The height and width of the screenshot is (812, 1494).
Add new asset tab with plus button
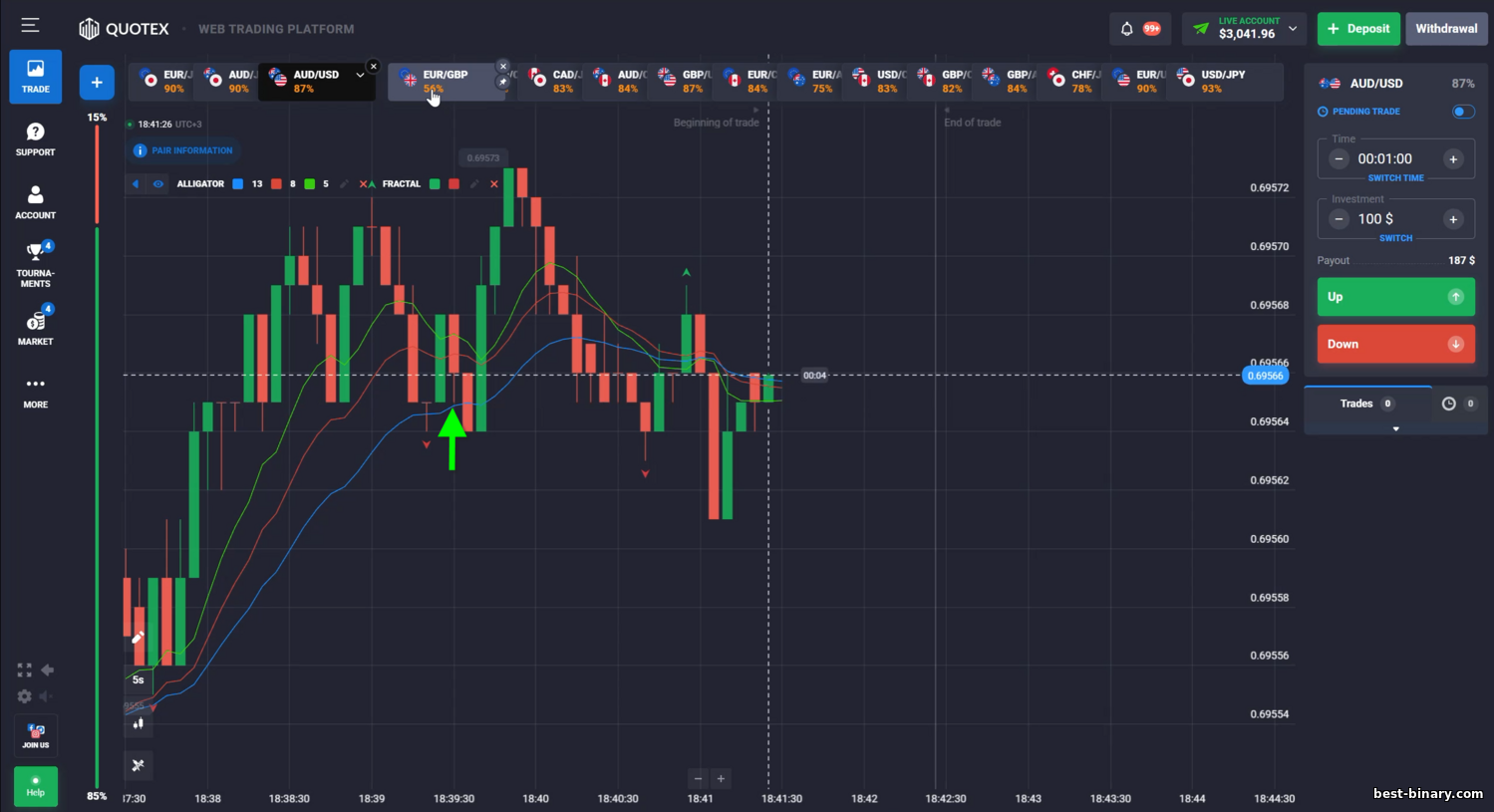tap(97, 82)
